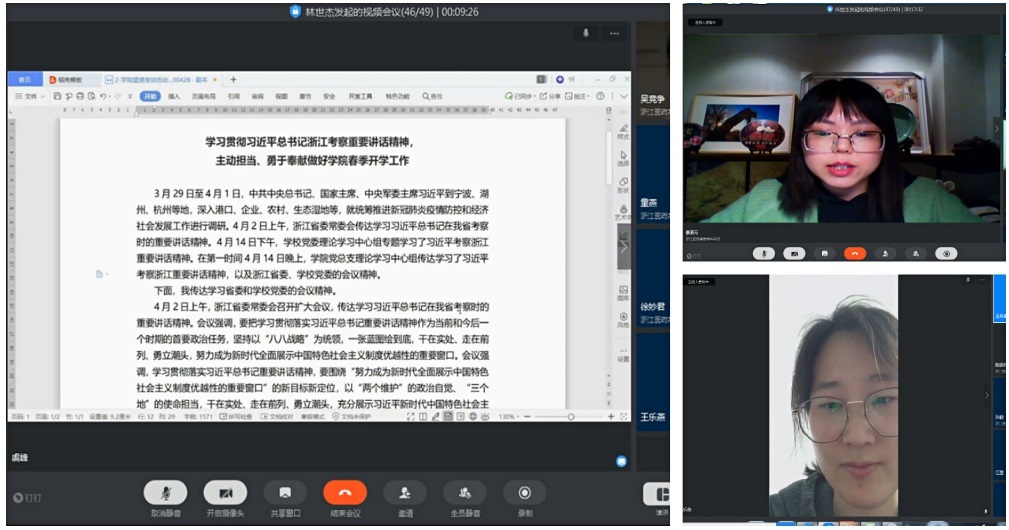The image size is (1009, 530).
Task: Click the undo arrow in WPS toolbar
Action: (103, 96)
